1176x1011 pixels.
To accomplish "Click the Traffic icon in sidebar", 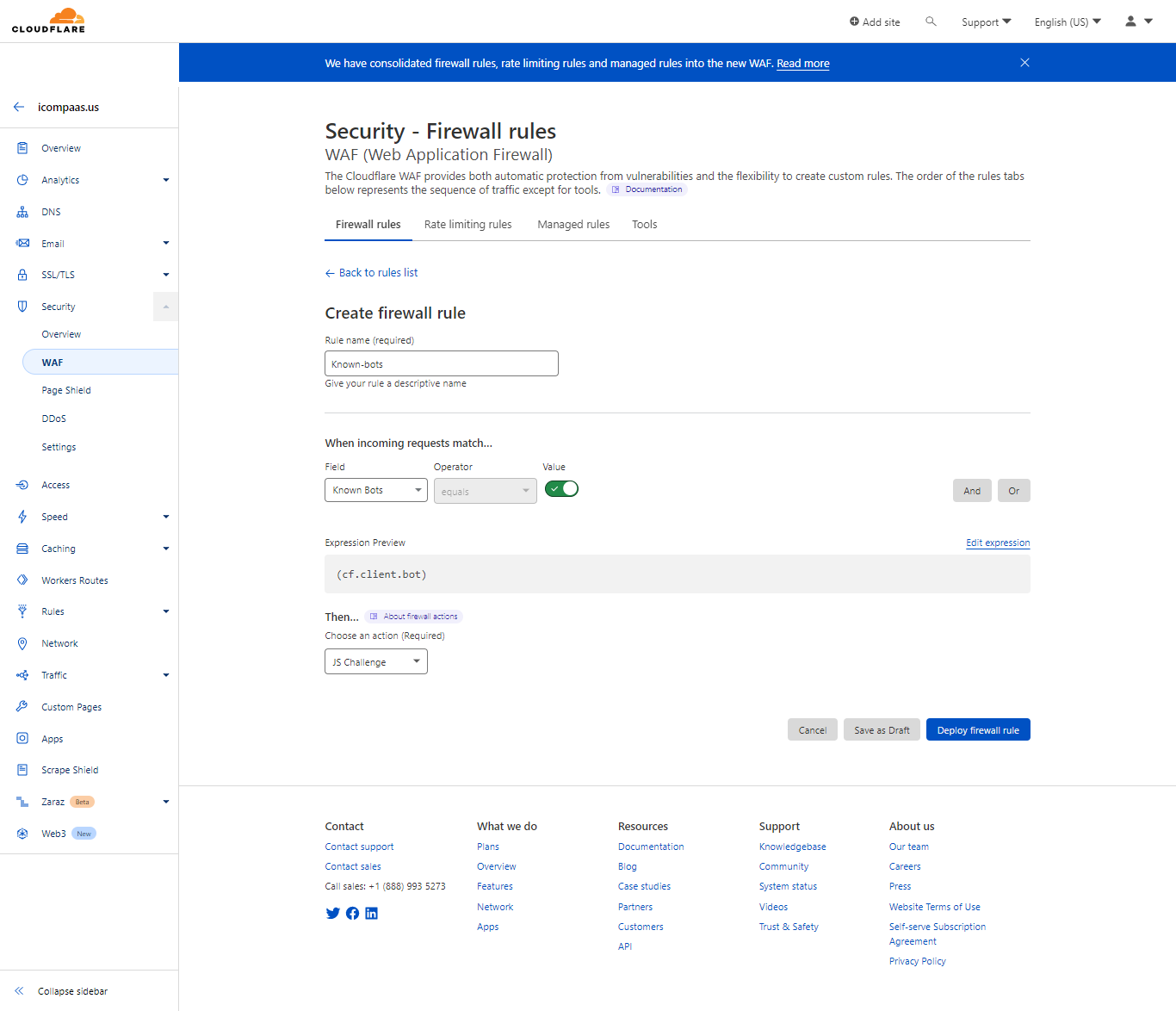I will (22, 675).
